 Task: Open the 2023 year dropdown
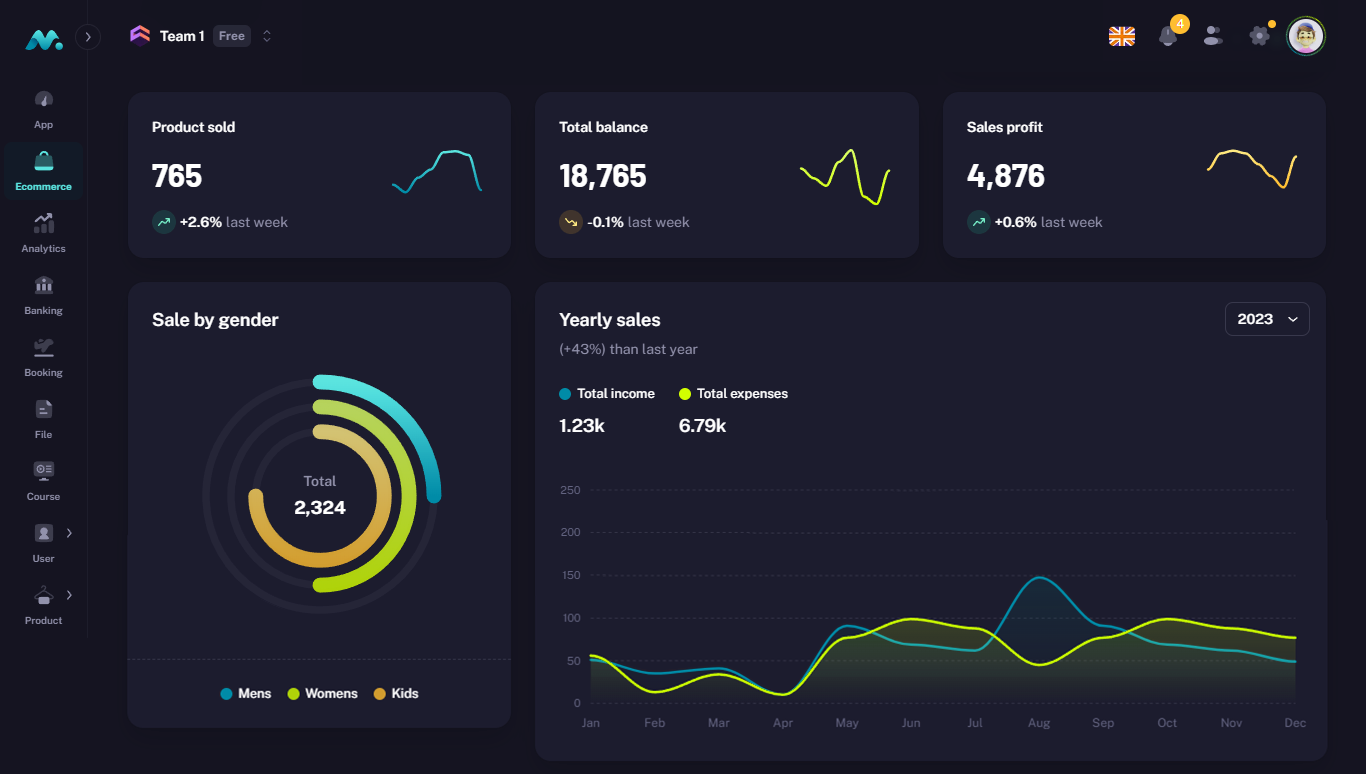(1267, 319)
